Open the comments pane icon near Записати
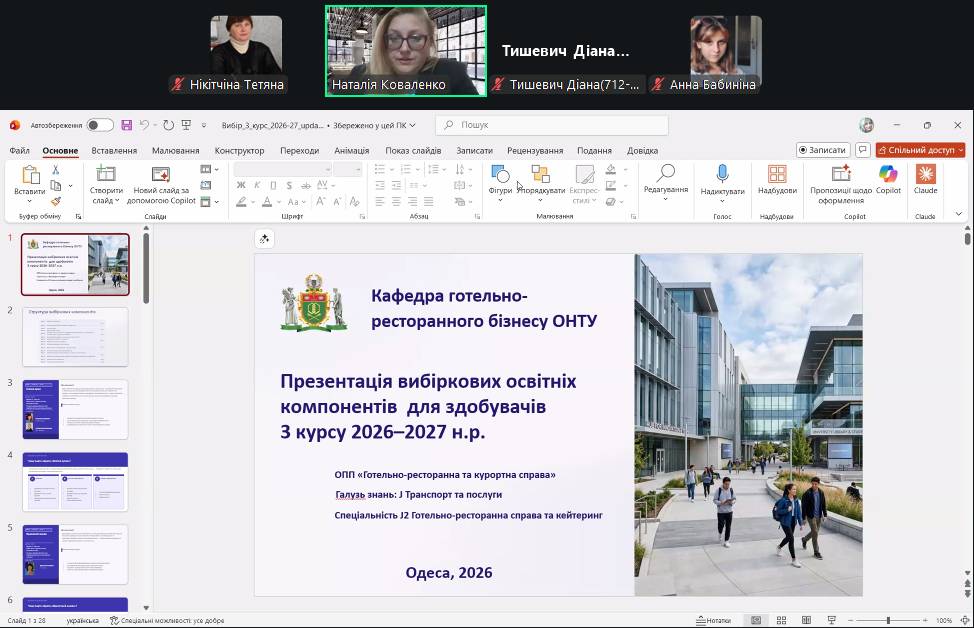This screenshot has width=974, height=628. click(x=862, y=150)
